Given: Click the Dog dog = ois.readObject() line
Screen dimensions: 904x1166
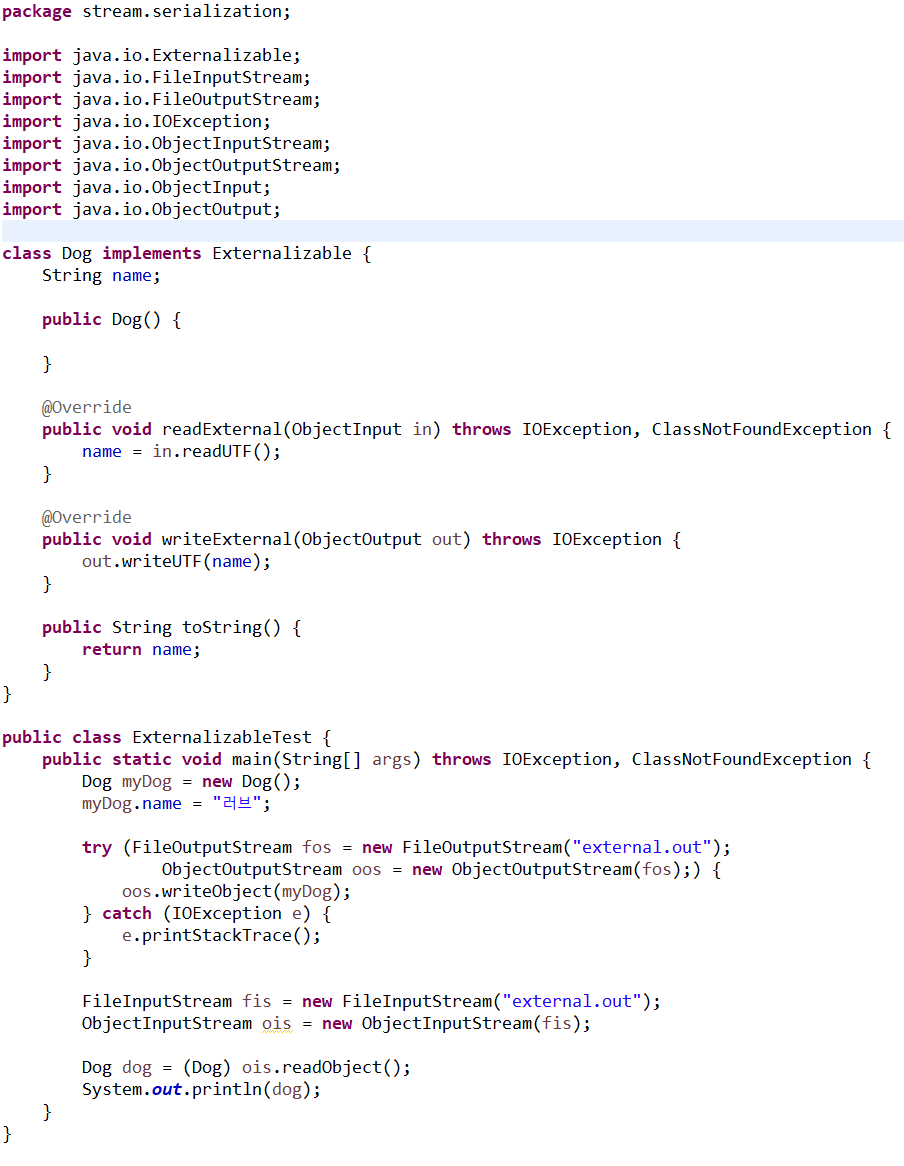Looking at the screenshot, I should coord(246,1068).
